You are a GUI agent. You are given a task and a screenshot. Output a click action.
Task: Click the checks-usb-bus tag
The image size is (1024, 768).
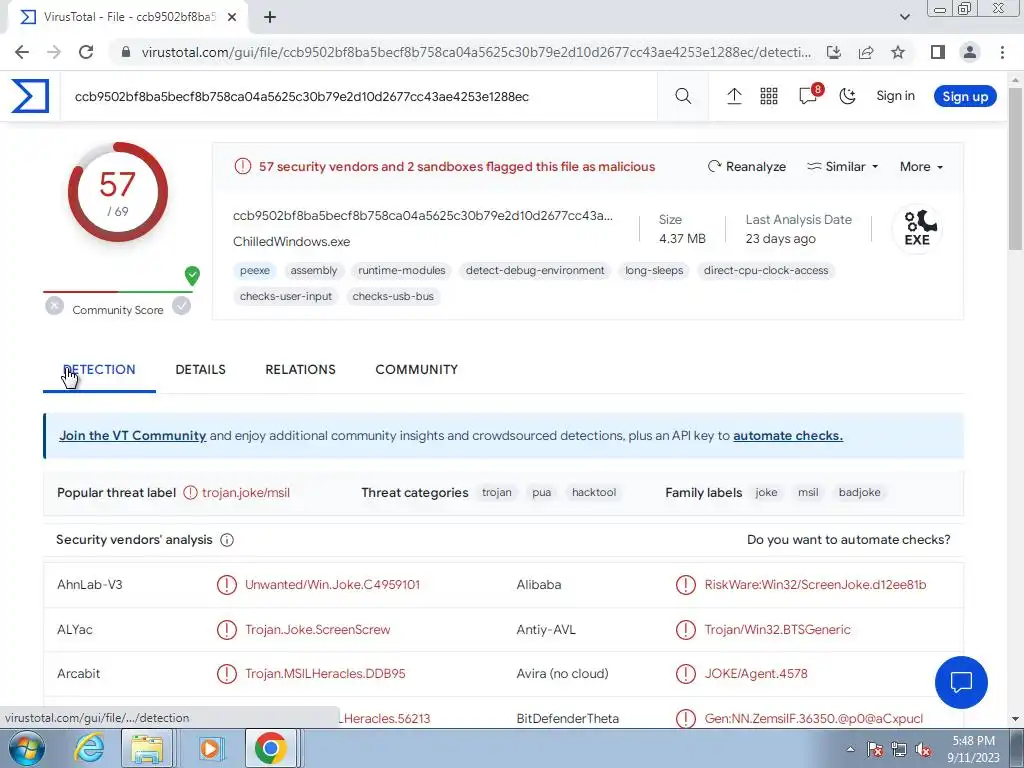[393, 296]
